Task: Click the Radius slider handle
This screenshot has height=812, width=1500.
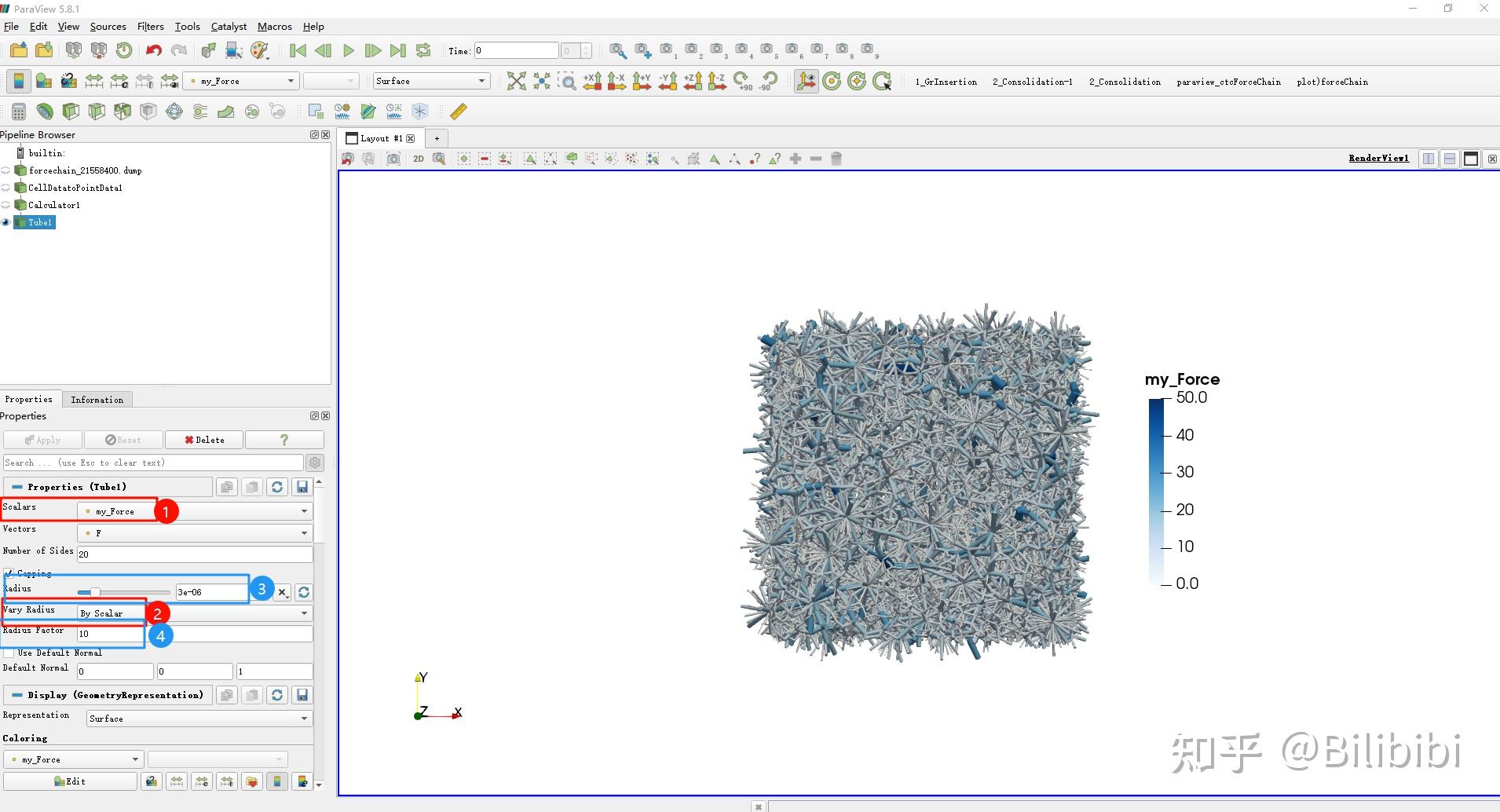Action: click(95, 592)
